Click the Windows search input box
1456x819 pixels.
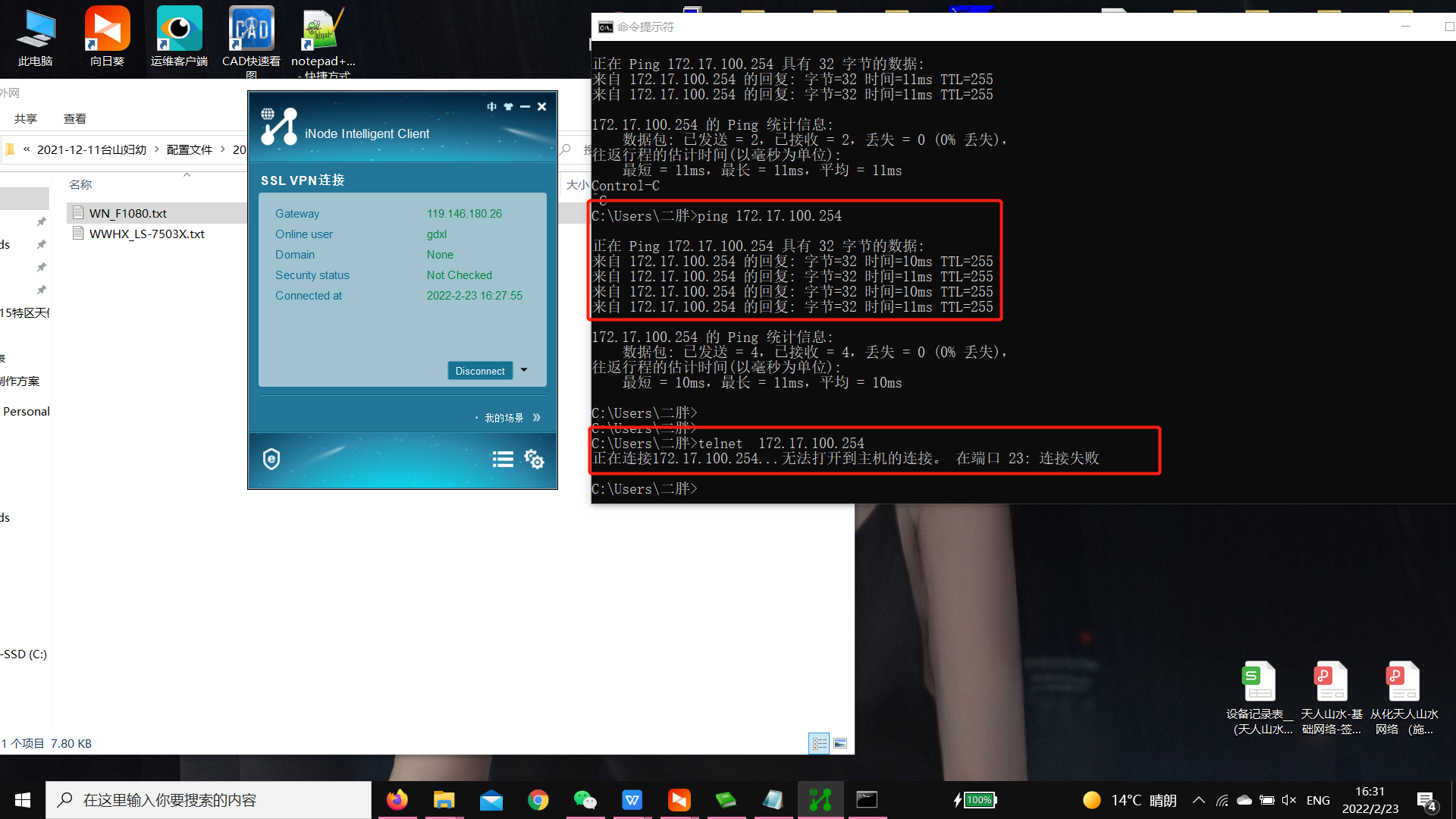pos(209,800)
